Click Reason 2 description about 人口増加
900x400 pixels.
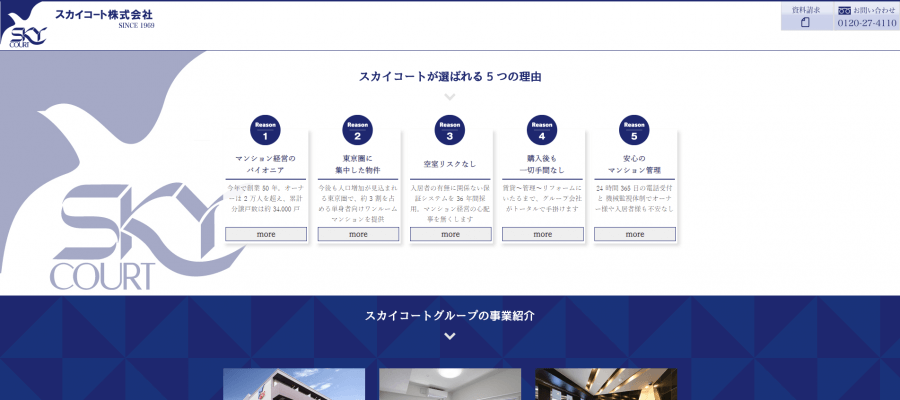(x=358, y=203)
